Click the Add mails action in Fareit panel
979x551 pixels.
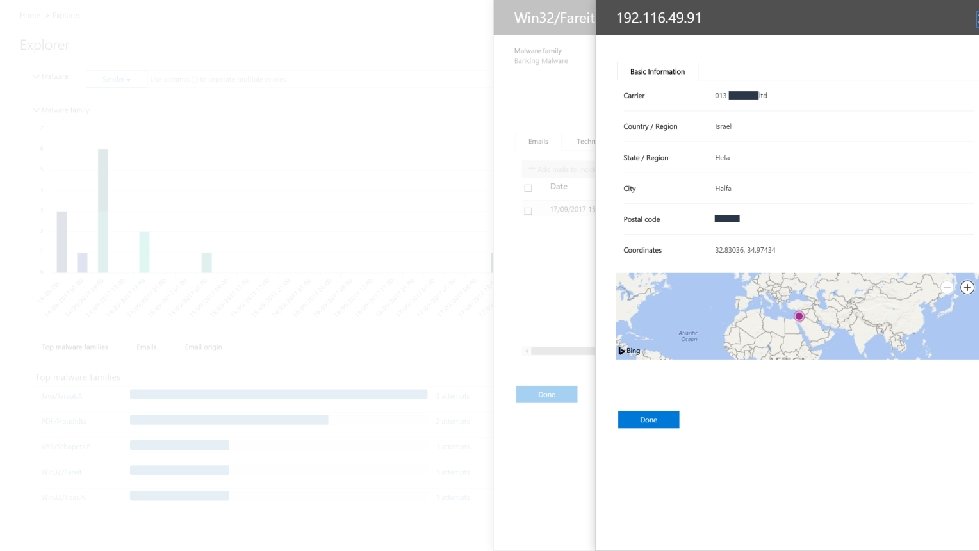[560, 169]
